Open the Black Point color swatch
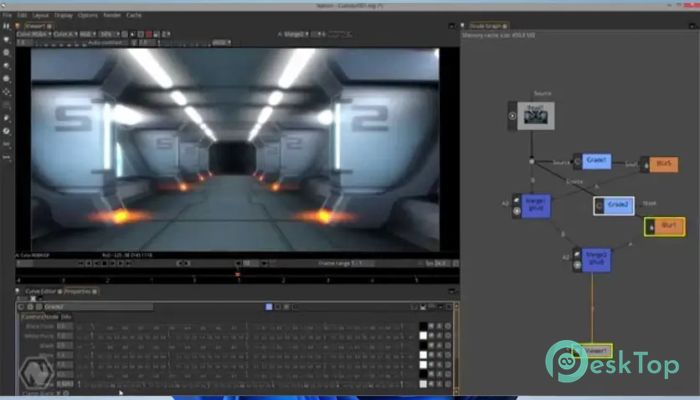 coord(423,327)
